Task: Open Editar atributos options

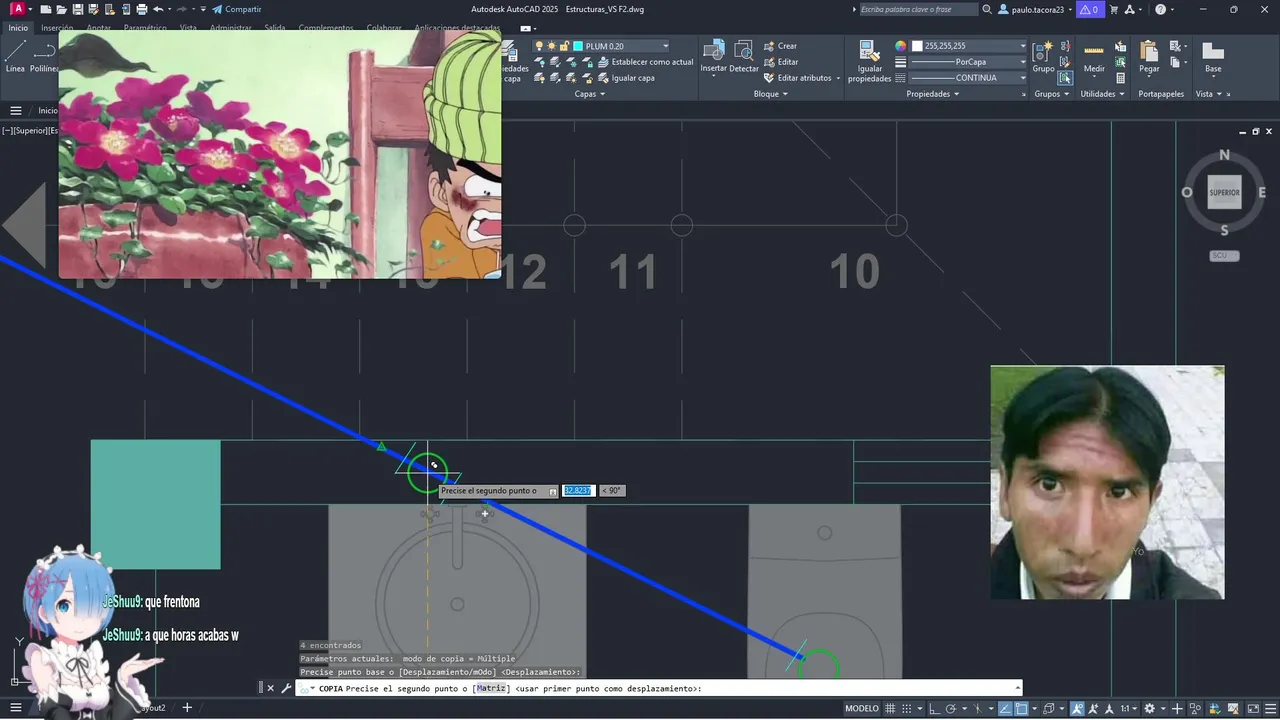Action: click(x=802, y=78)
